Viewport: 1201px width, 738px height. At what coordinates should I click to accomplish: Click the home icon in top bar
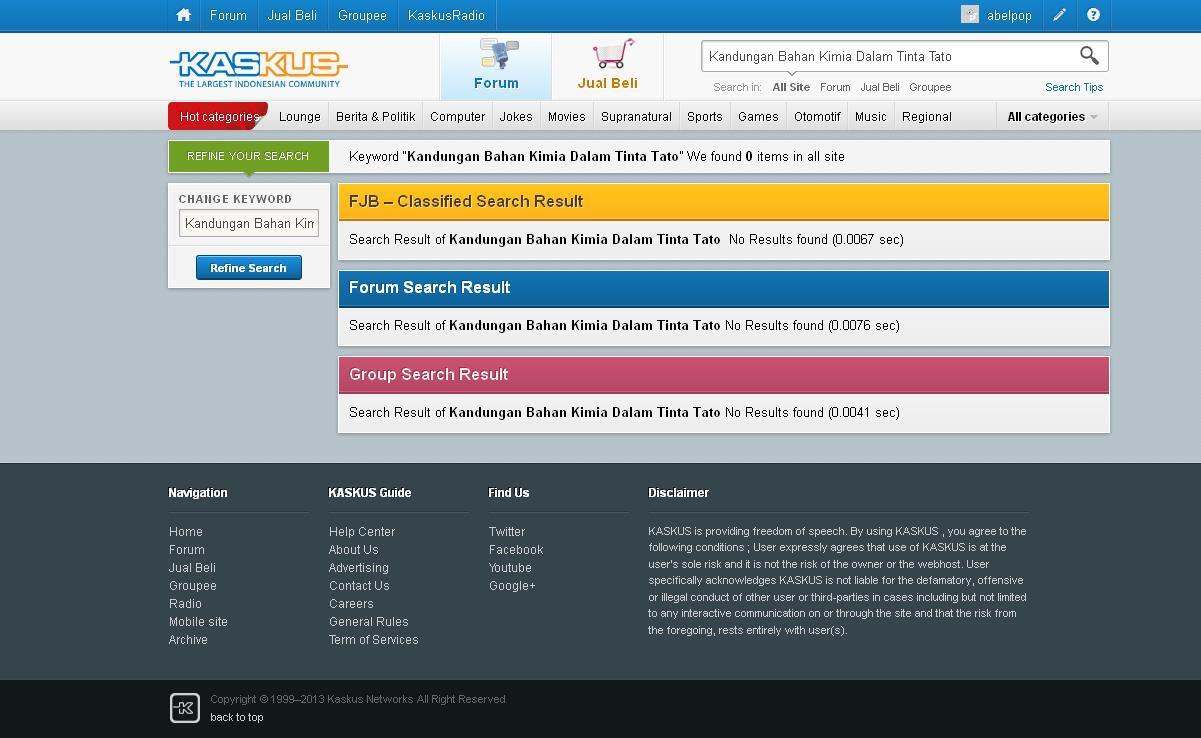(x=183, y=15)
